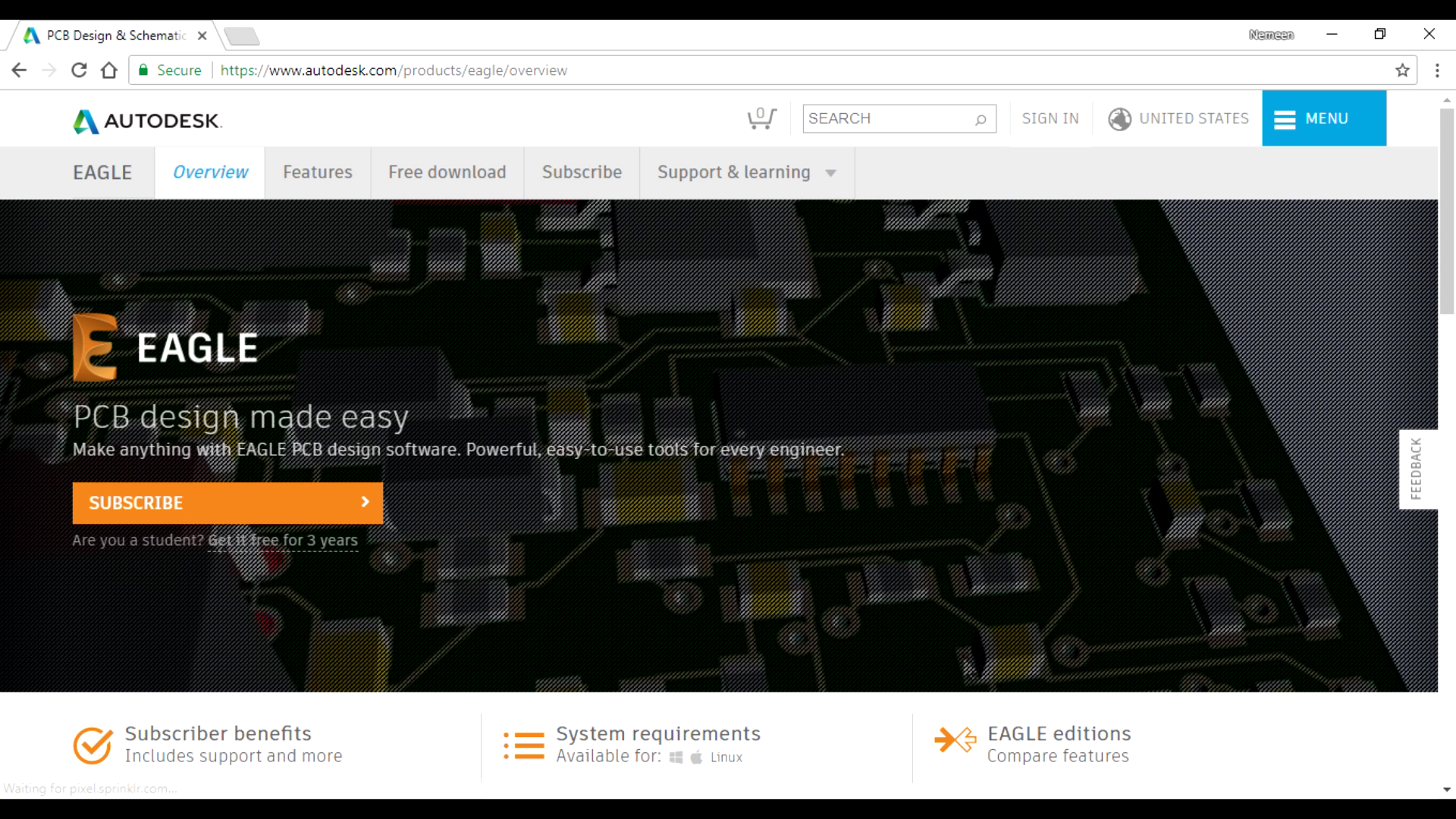Click Get it free for 3 years link
This screenshot has height=819, width=1456.
283,541
